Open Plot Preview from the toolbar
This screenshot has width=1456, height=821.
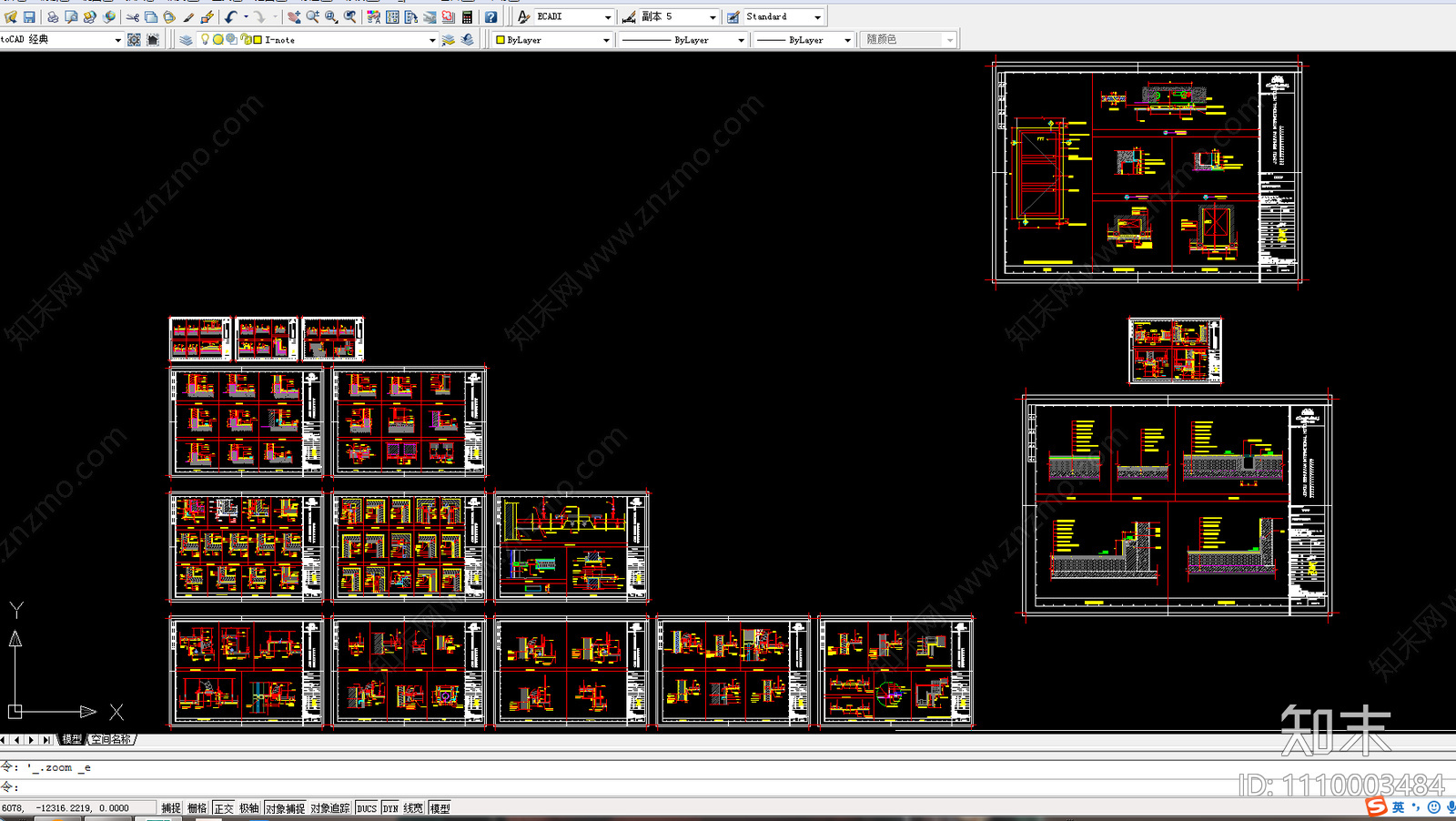pos(71,16)
